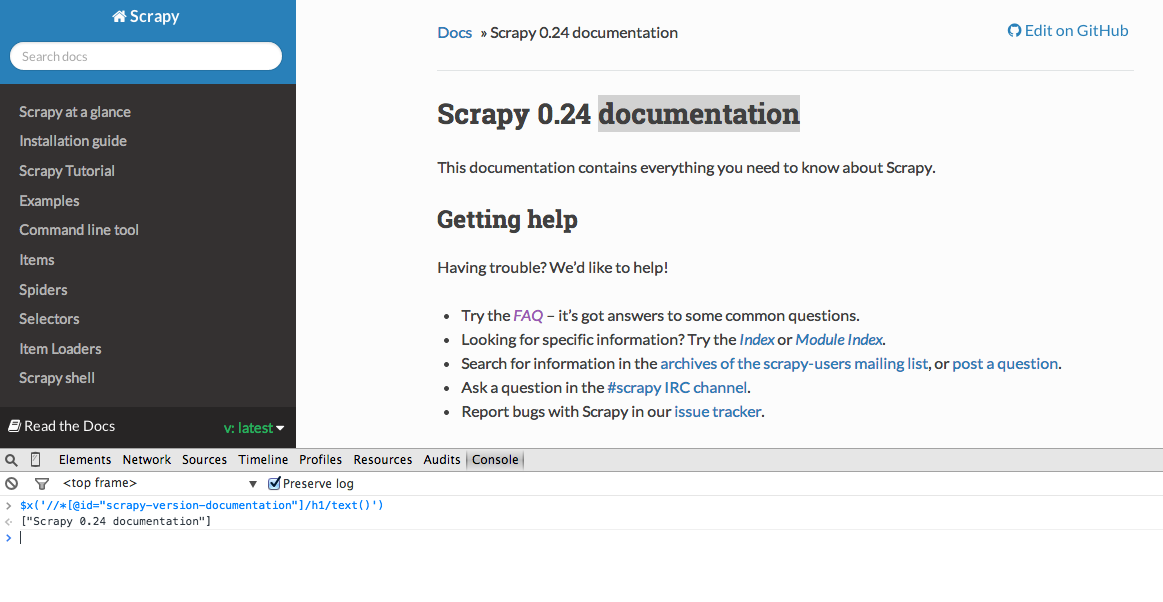Click "Having trouble? We'd like to help!" text
This screenshot has height=602, width=1163.
click(x=553, y=268)
